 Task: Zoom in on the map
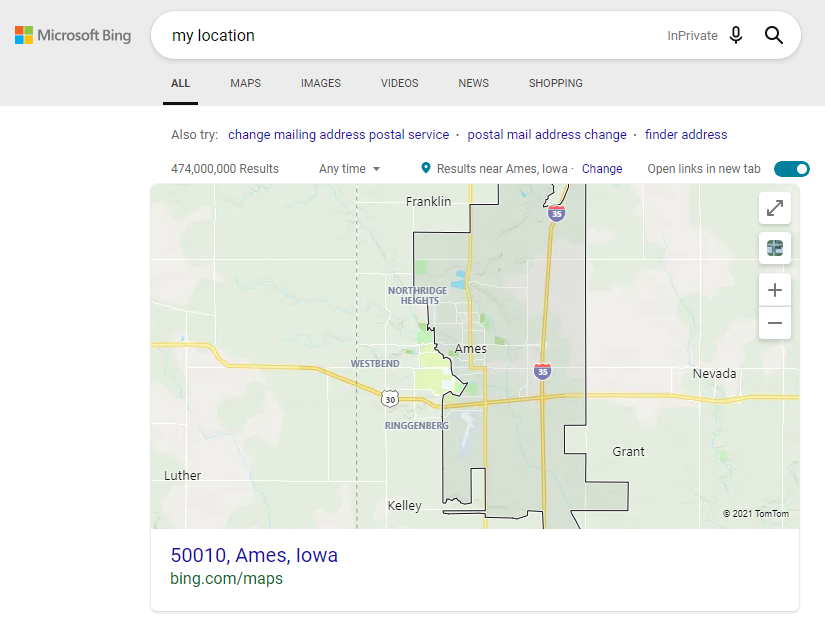pos(774,291)
